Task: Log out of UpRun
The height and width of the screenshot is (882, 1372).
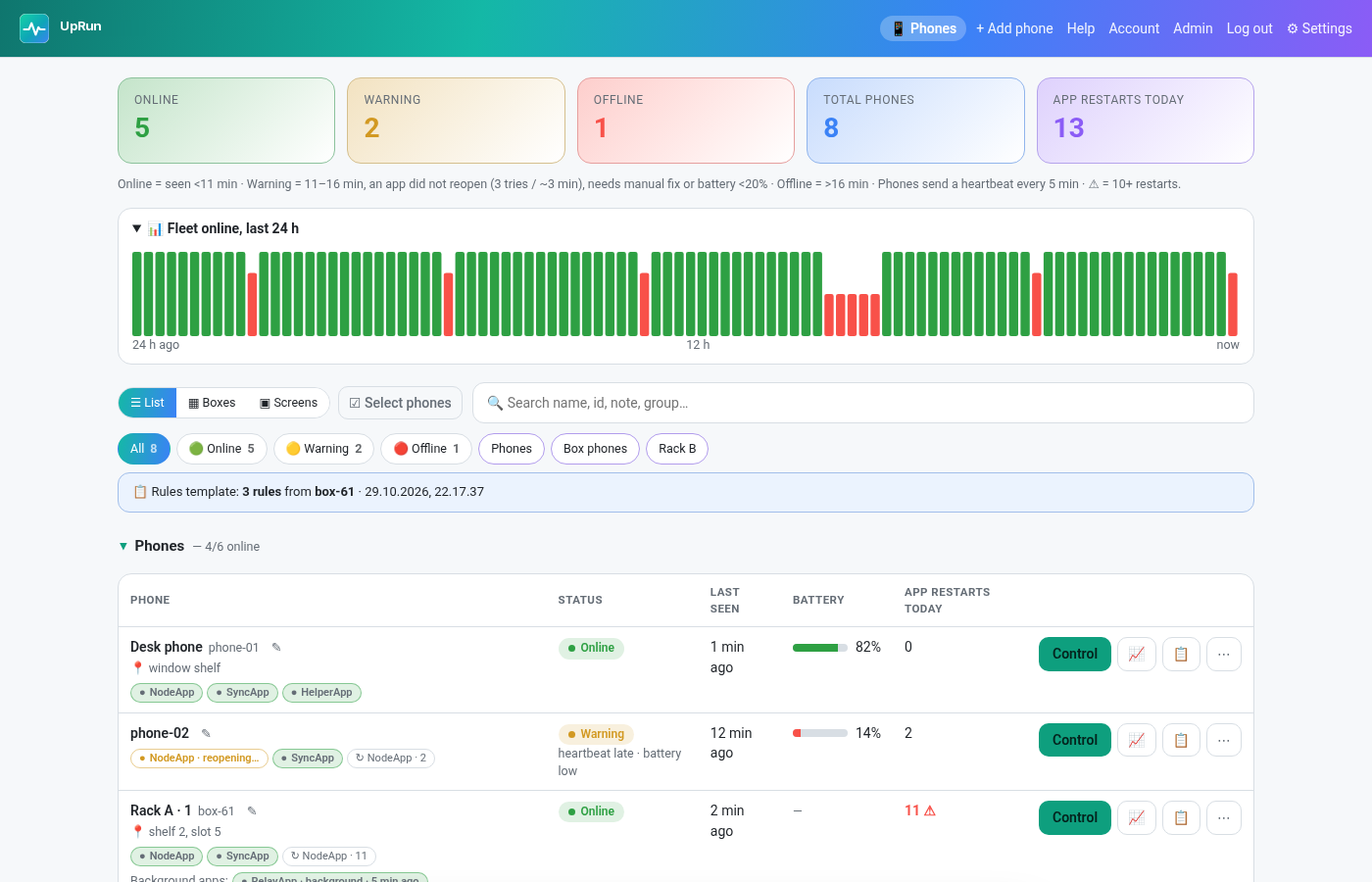Action: 1249,28
